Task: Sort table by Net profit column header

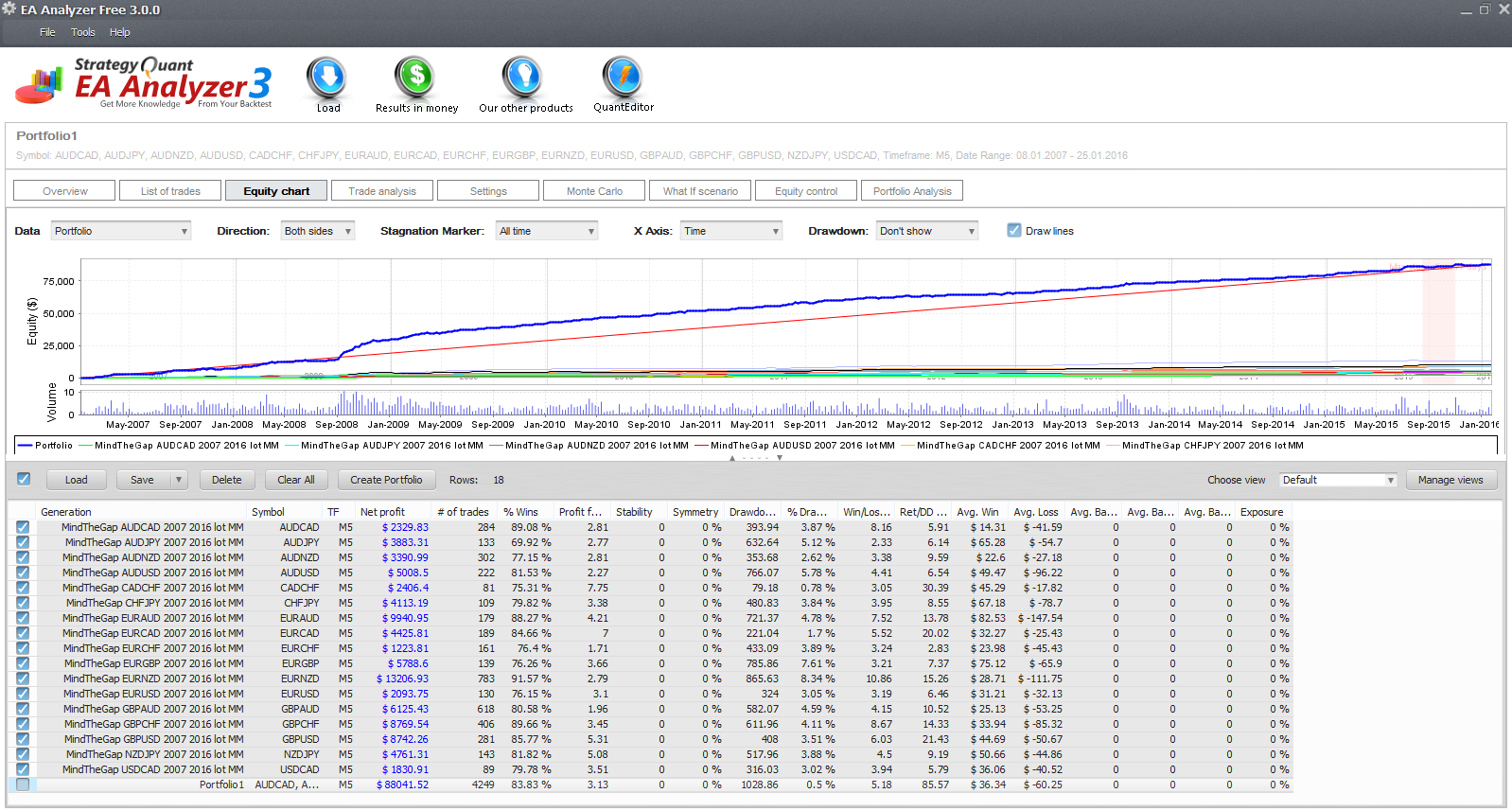Action: click(x=382, y=512)
